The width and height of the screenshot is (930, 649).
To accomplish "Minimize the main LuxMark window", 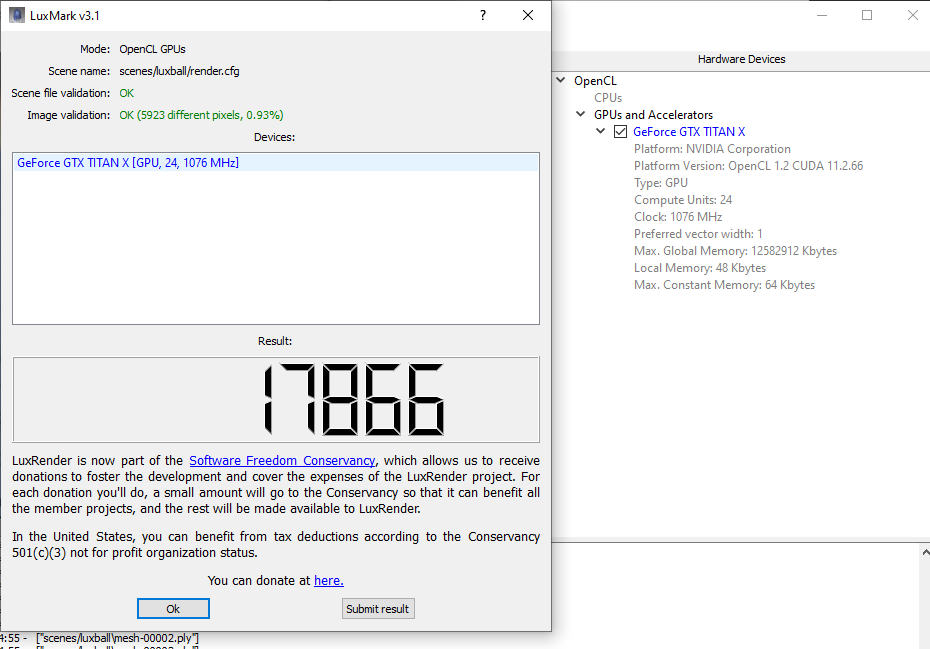I will pos(821,15).
